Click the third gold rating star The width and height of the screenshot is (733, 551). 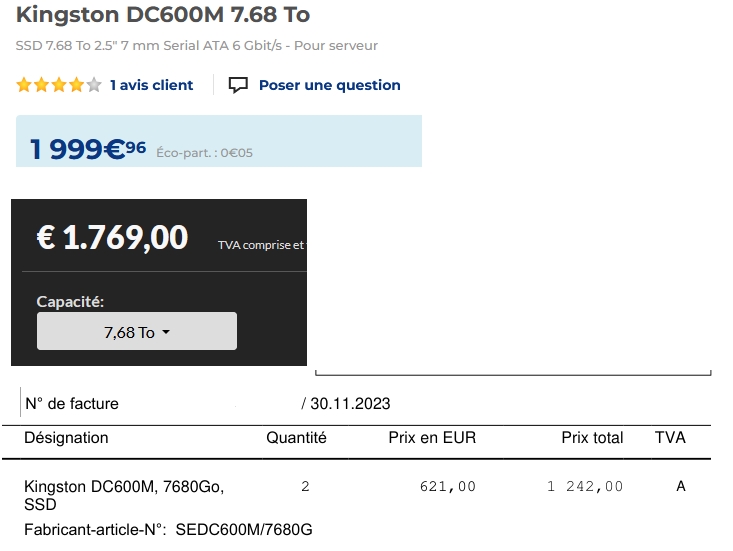click(x=59, y=85)
